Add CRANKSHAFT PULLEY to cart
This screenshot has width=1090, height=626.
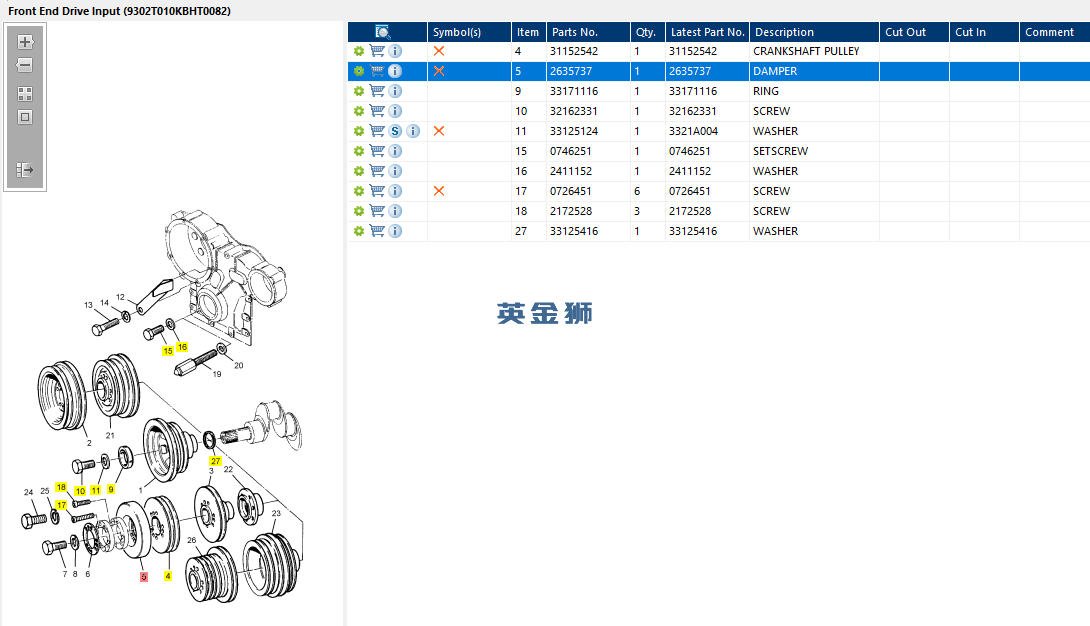377,51
